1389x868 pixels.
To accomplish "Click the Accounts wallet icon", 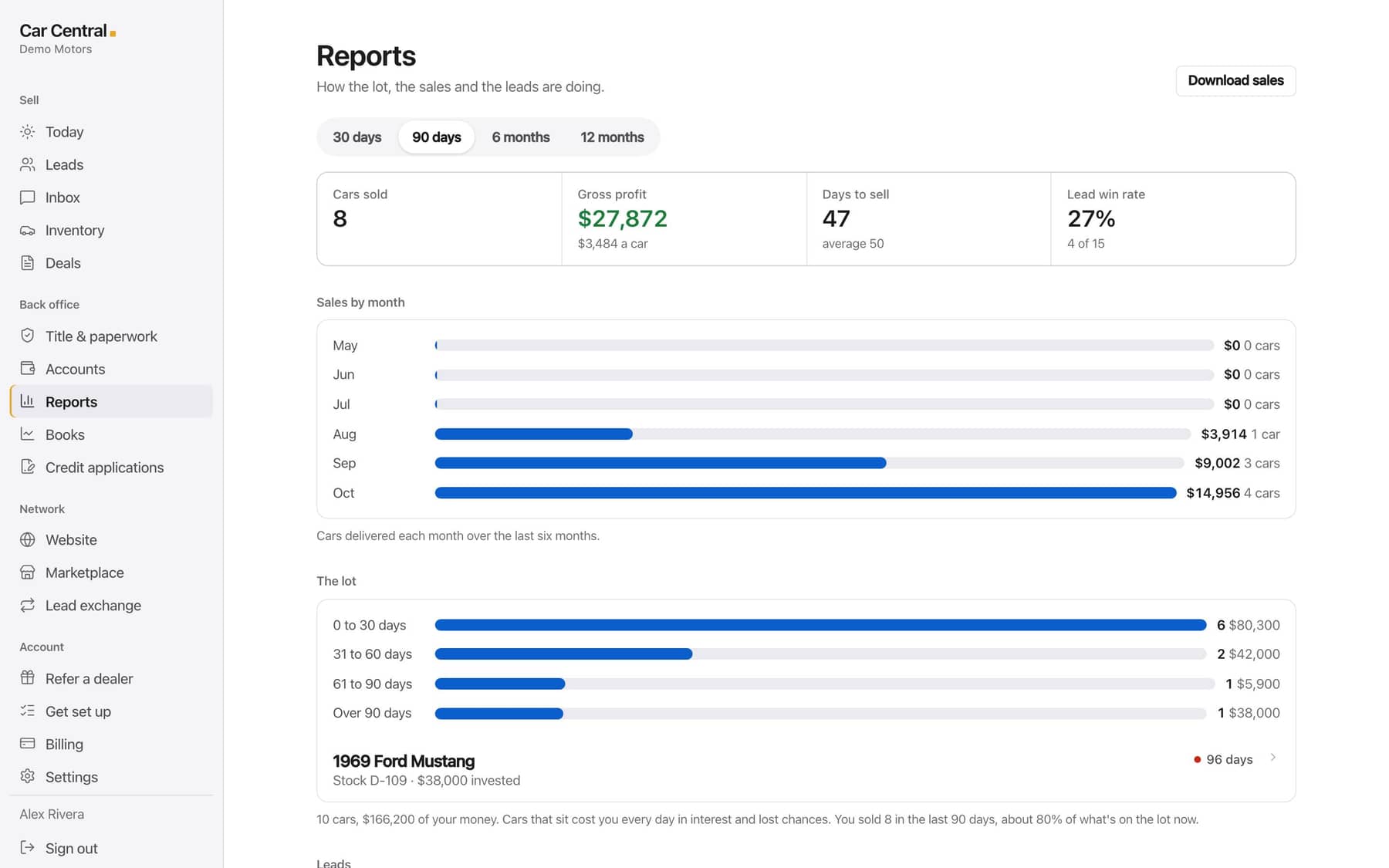I will point(28,369).
